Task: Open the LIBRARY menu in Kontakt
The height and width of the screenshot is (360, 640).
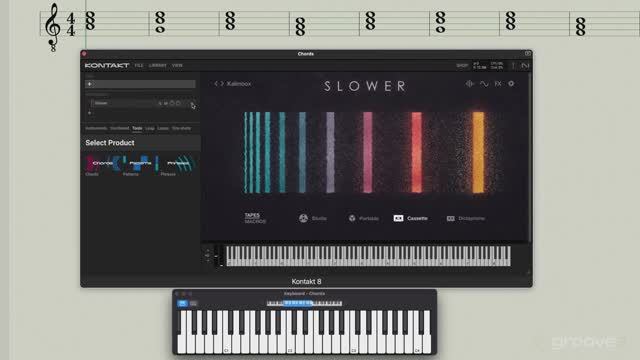Action: click(158, 65)
